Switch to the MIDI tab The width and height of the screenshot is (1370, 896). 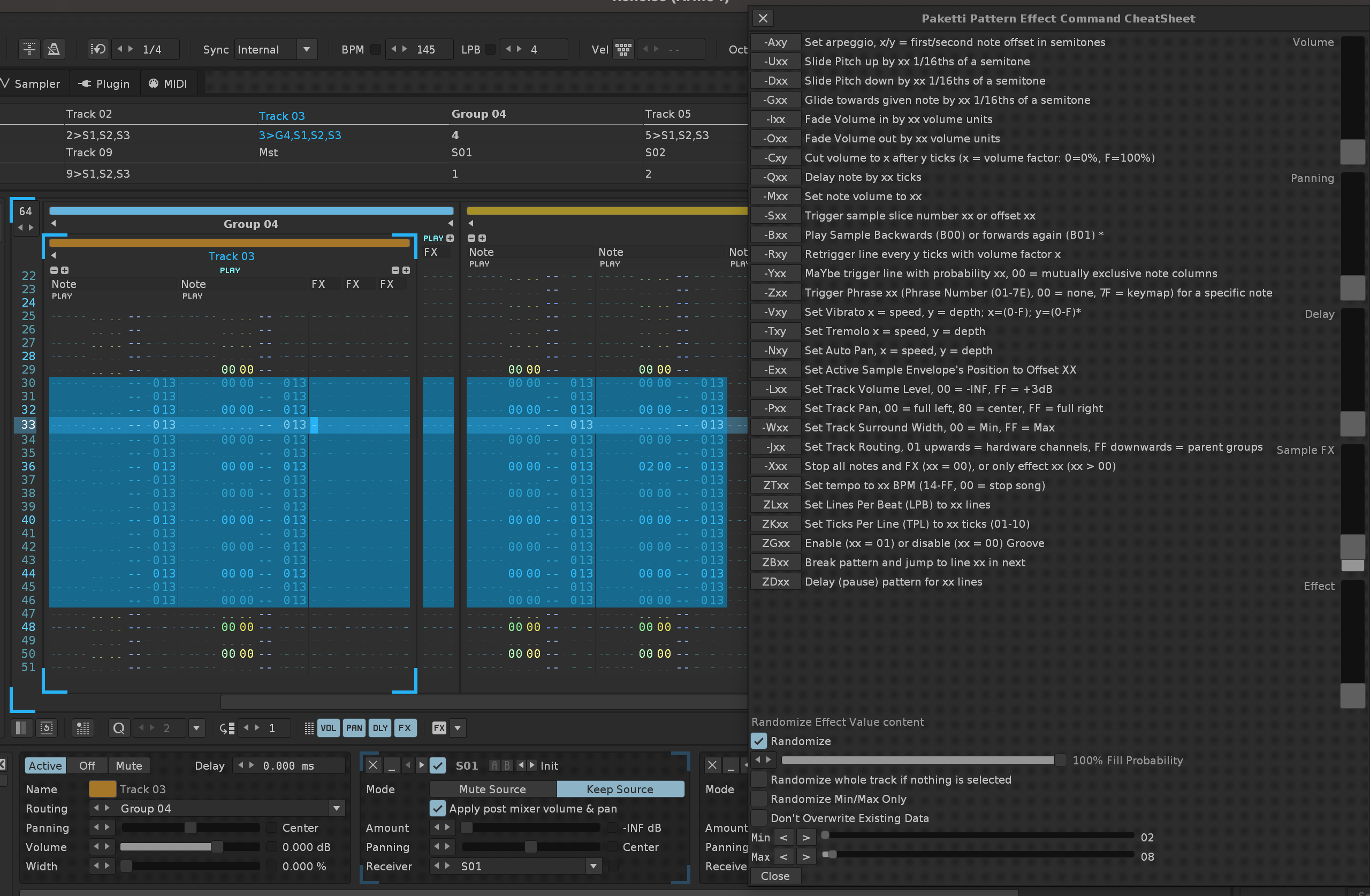(168, 84)
